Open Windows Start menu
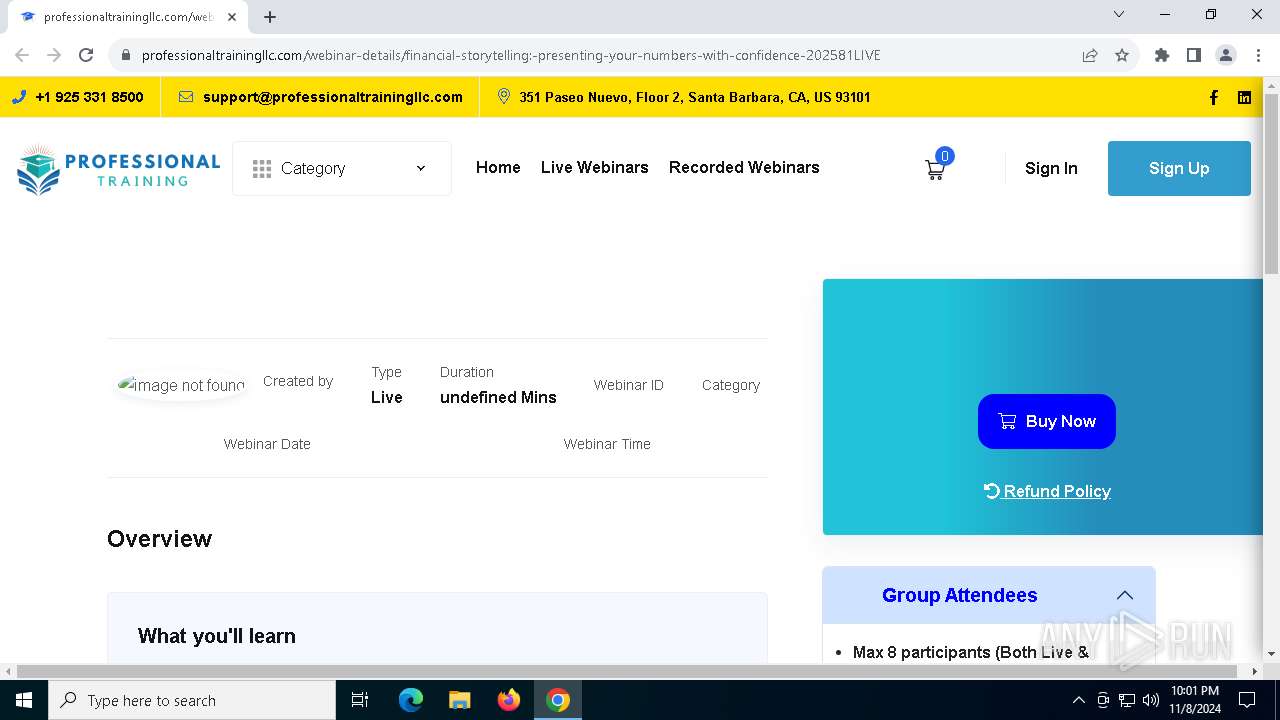This screenshot has width=1280, height=720. tap(24, 700)
